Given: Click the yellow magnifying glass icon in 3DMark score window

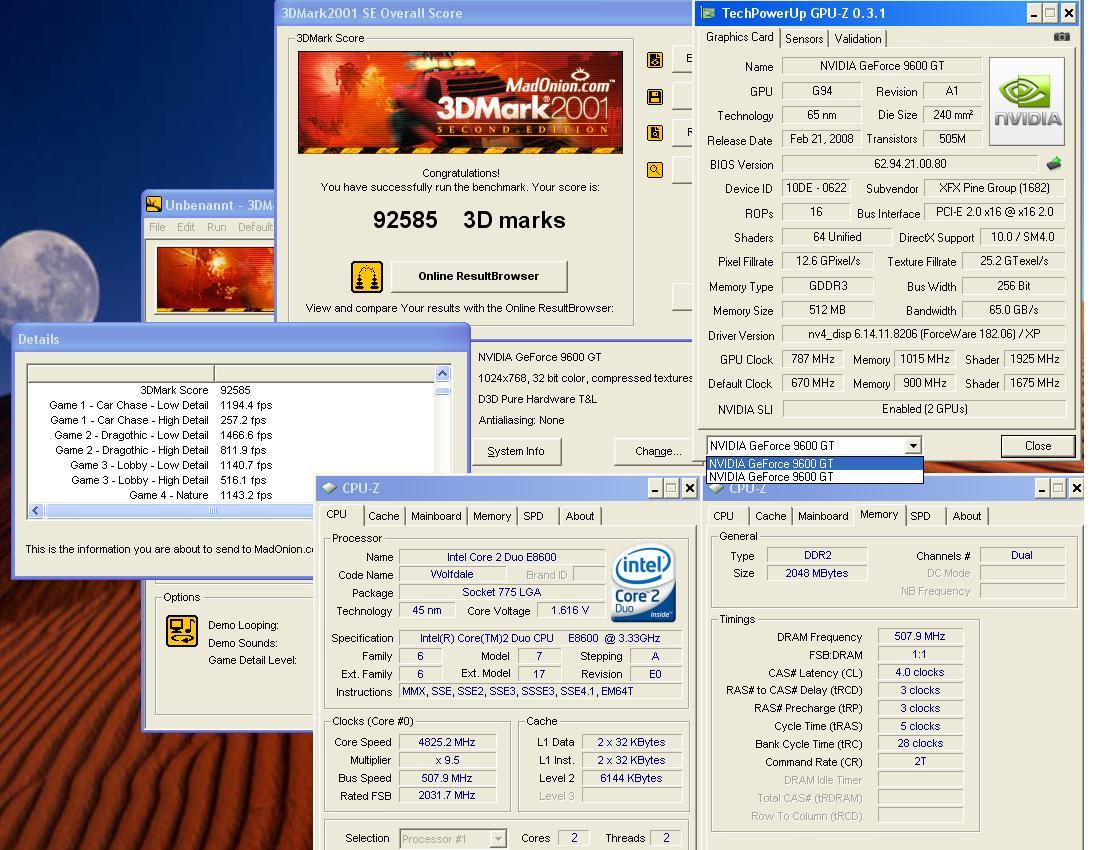Looking at the screenshot, I should pyautogui.click(x=655, y=170).
